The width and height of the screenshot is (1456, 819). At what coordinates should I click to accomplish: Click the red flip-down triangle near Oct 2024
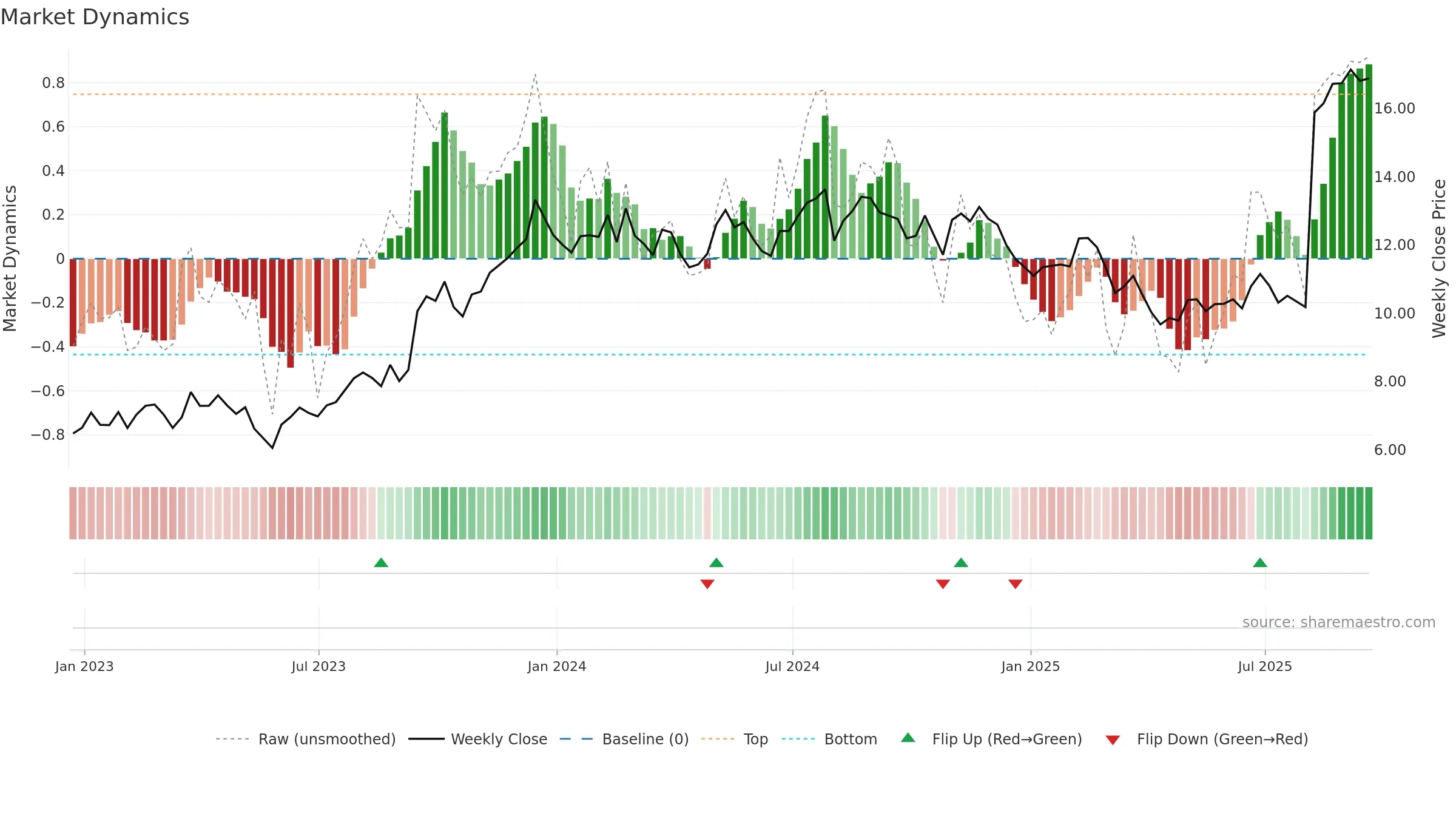[x=943, y=584]
